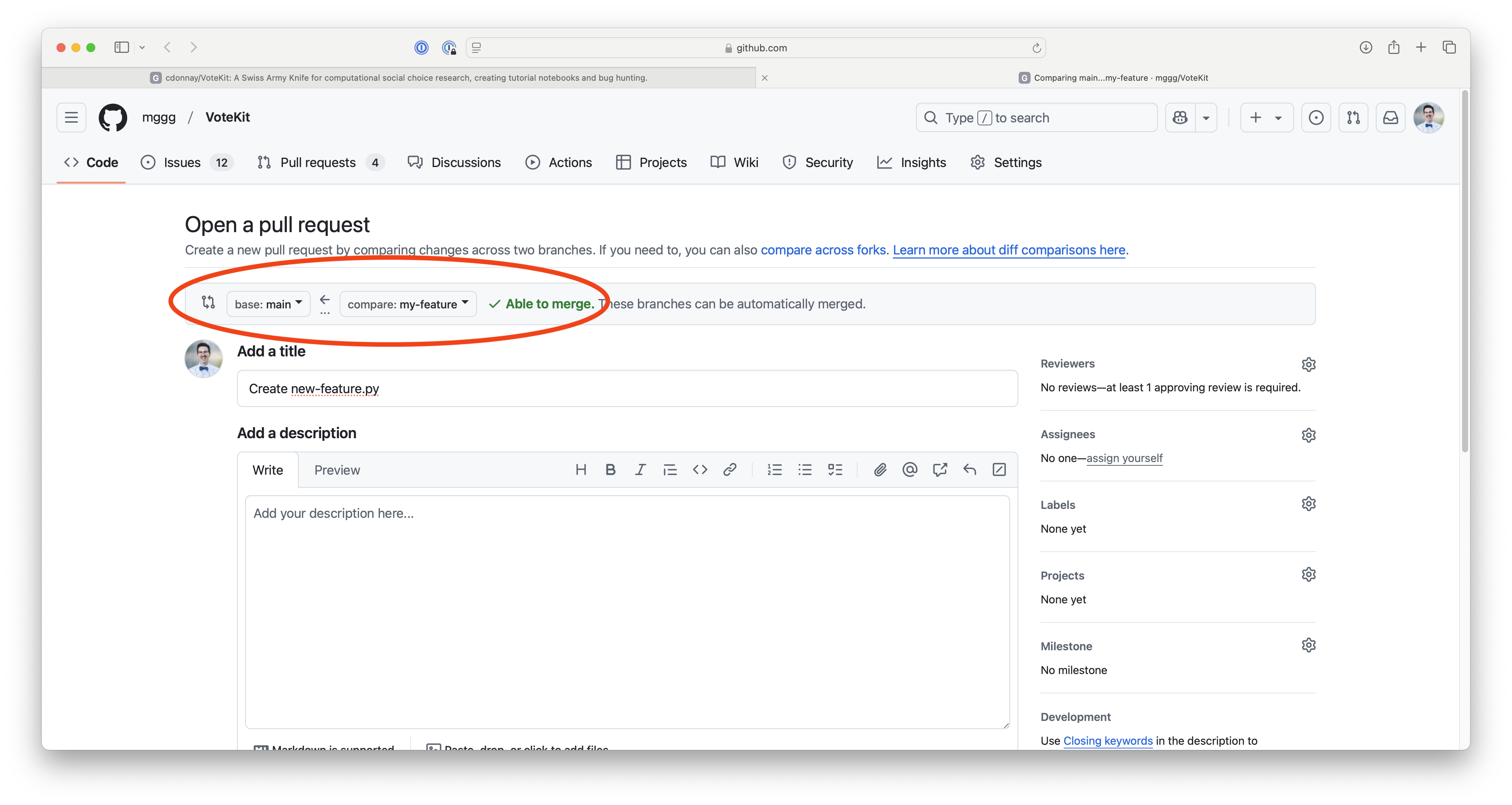This screenshot has height=805, width=1512.
Task: Expand the Copilot dropdown arrow
Action: coord(1206,117)
